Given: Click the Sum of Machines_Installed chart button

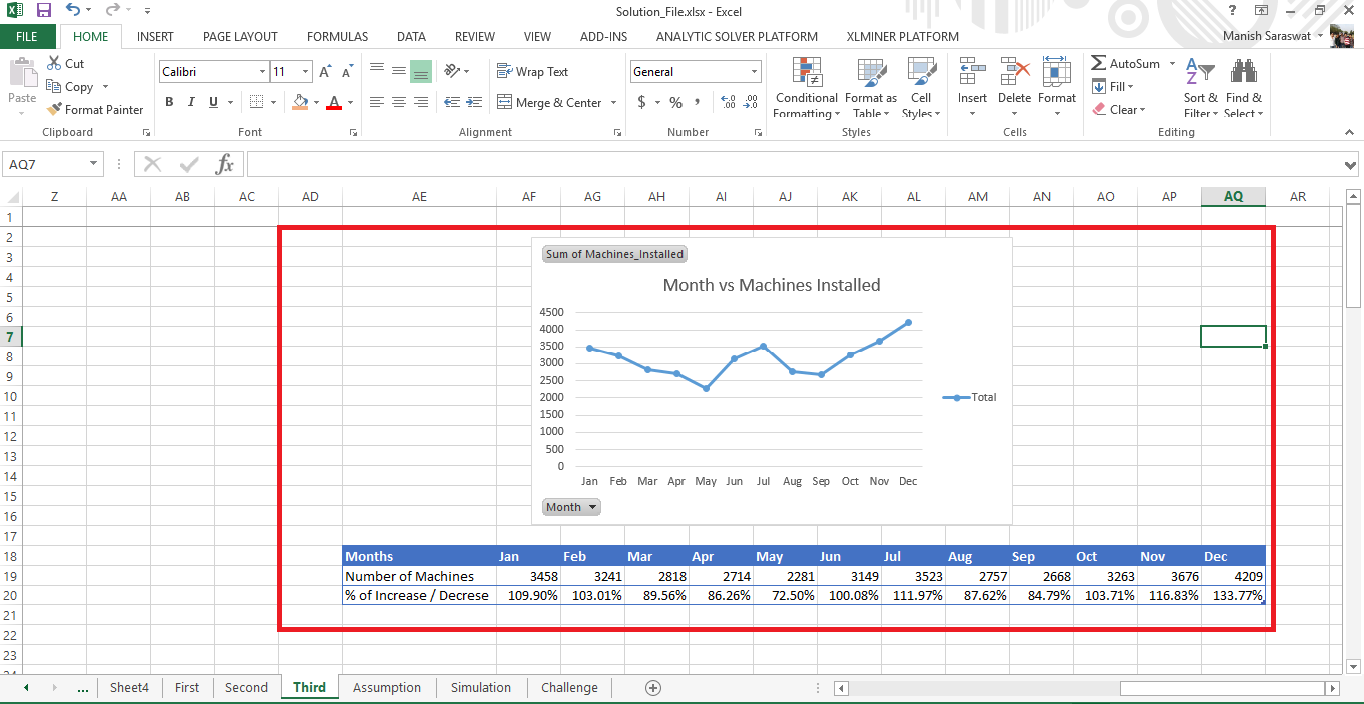Looking at the screenshot, I should pyautogui.click(x=614, y=254).
